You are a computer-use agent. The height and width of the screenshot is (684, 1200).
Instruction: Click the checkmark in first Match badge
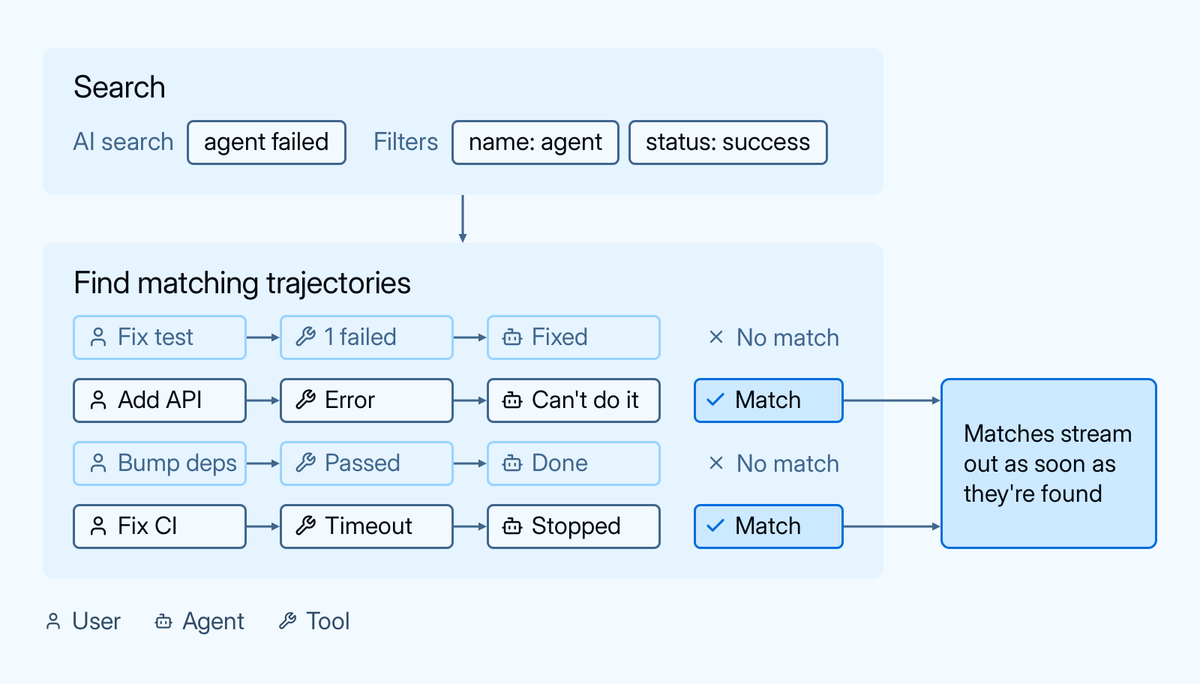click(x=715, y=400)
